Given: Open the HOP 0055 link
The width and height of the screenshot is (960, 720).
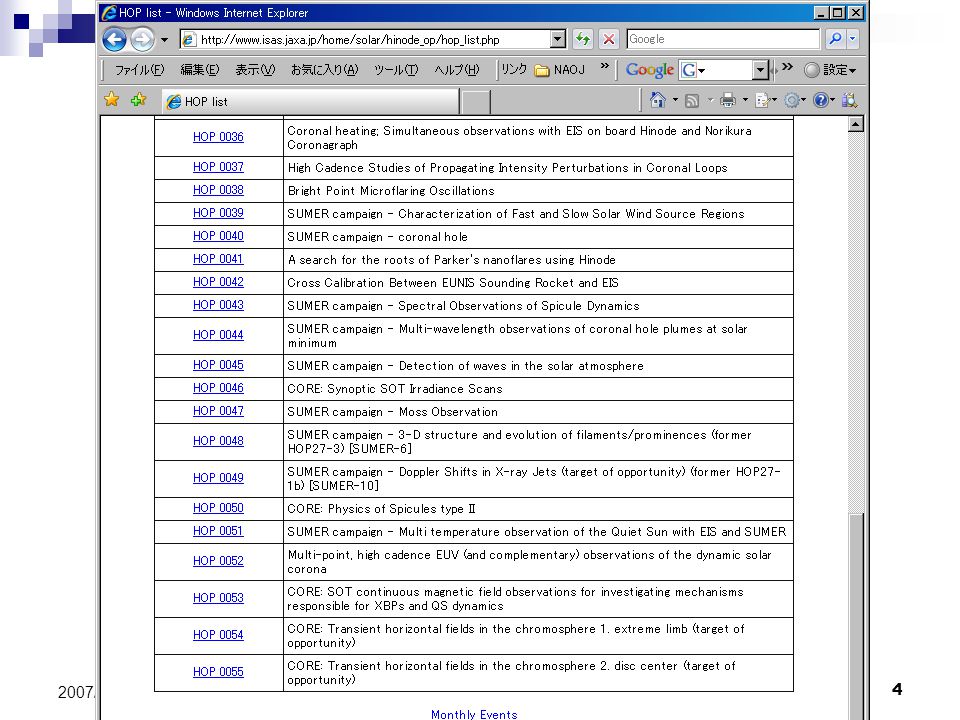Looking at the screenshot, I should coord(218,672).
